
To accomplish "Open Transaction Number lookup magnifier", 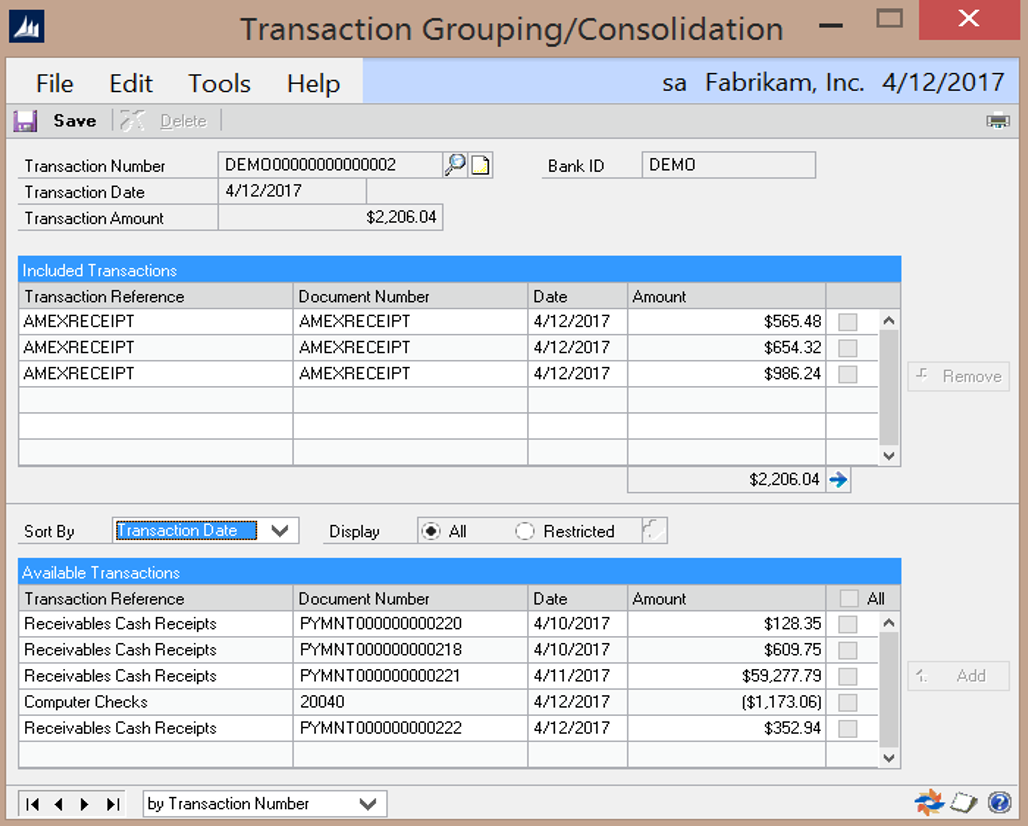I will coord(455,165).
